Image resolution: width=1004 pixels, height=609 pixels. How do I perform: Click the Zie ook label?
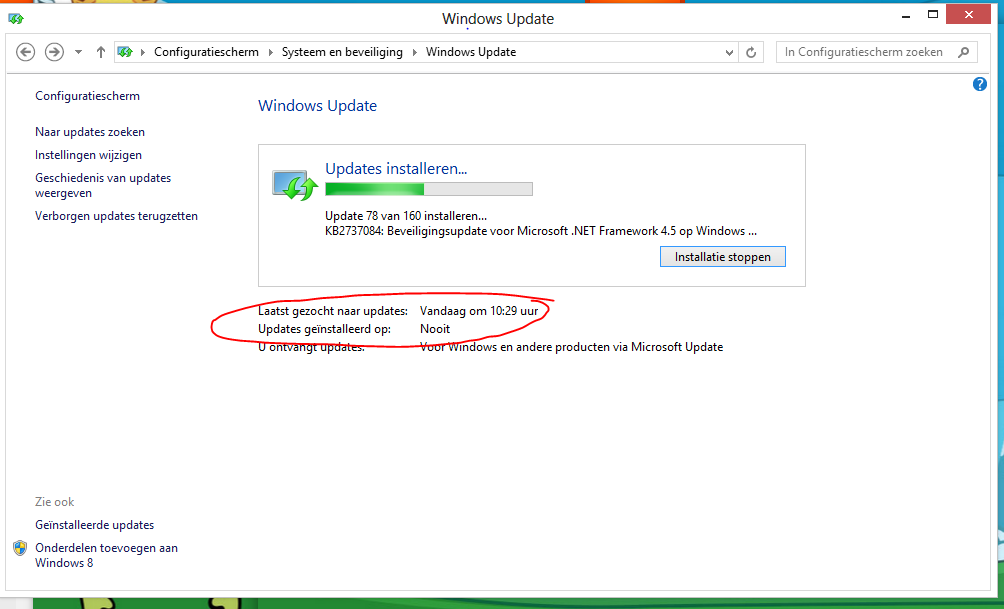54,502
